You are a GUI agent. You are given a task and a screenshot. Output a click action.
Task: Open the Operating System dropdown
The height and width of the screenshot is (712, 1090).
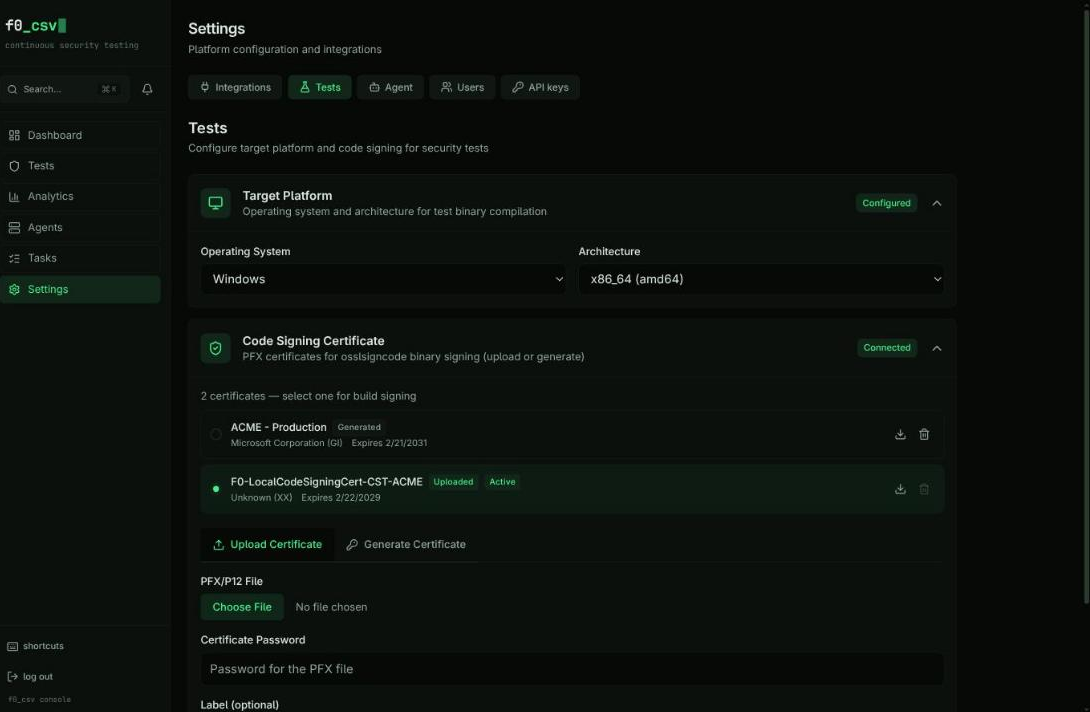[383, 279]
